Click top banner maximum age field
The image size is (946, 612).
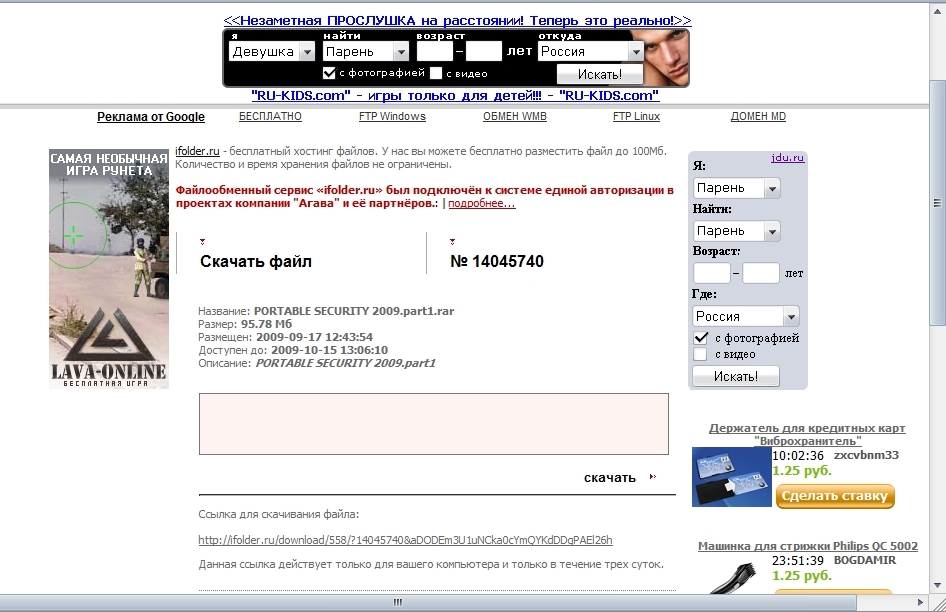[484, 52]
